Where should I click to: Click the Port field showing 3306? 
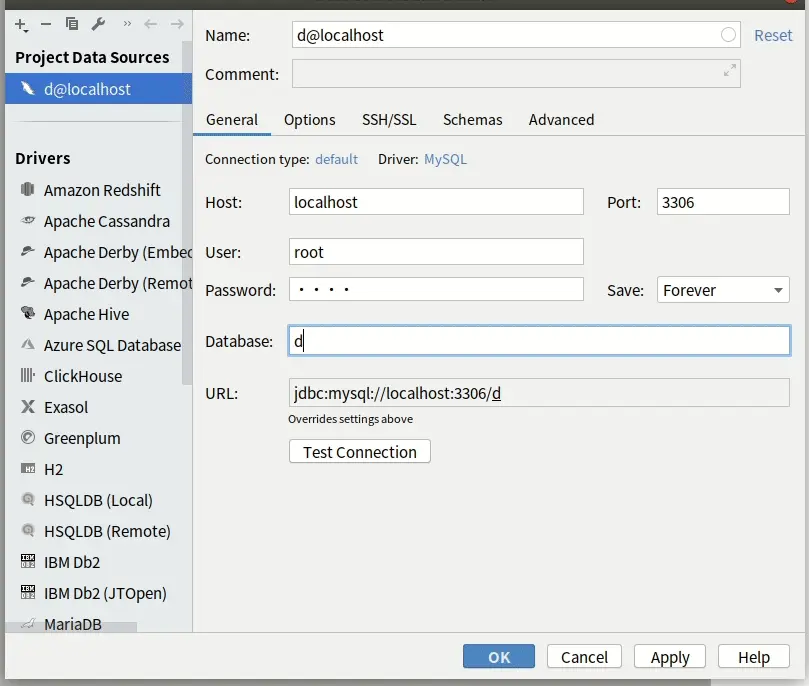point(723,202)
